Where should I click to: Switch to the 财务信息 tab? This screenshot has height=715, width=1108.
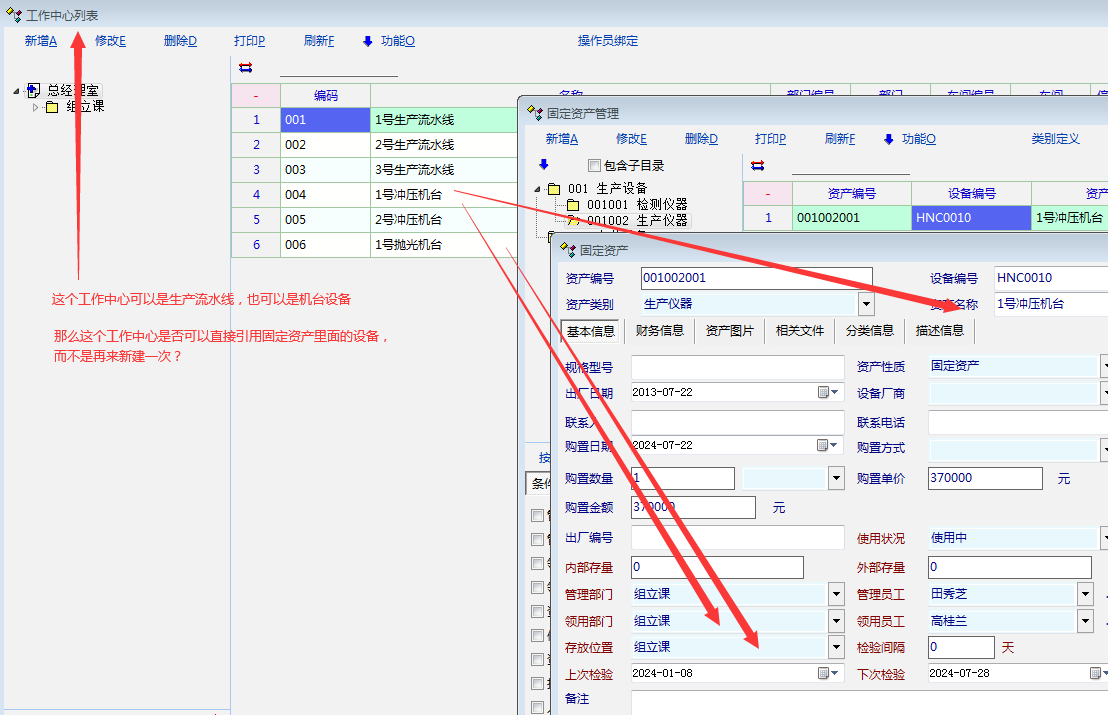click(659, 331)
